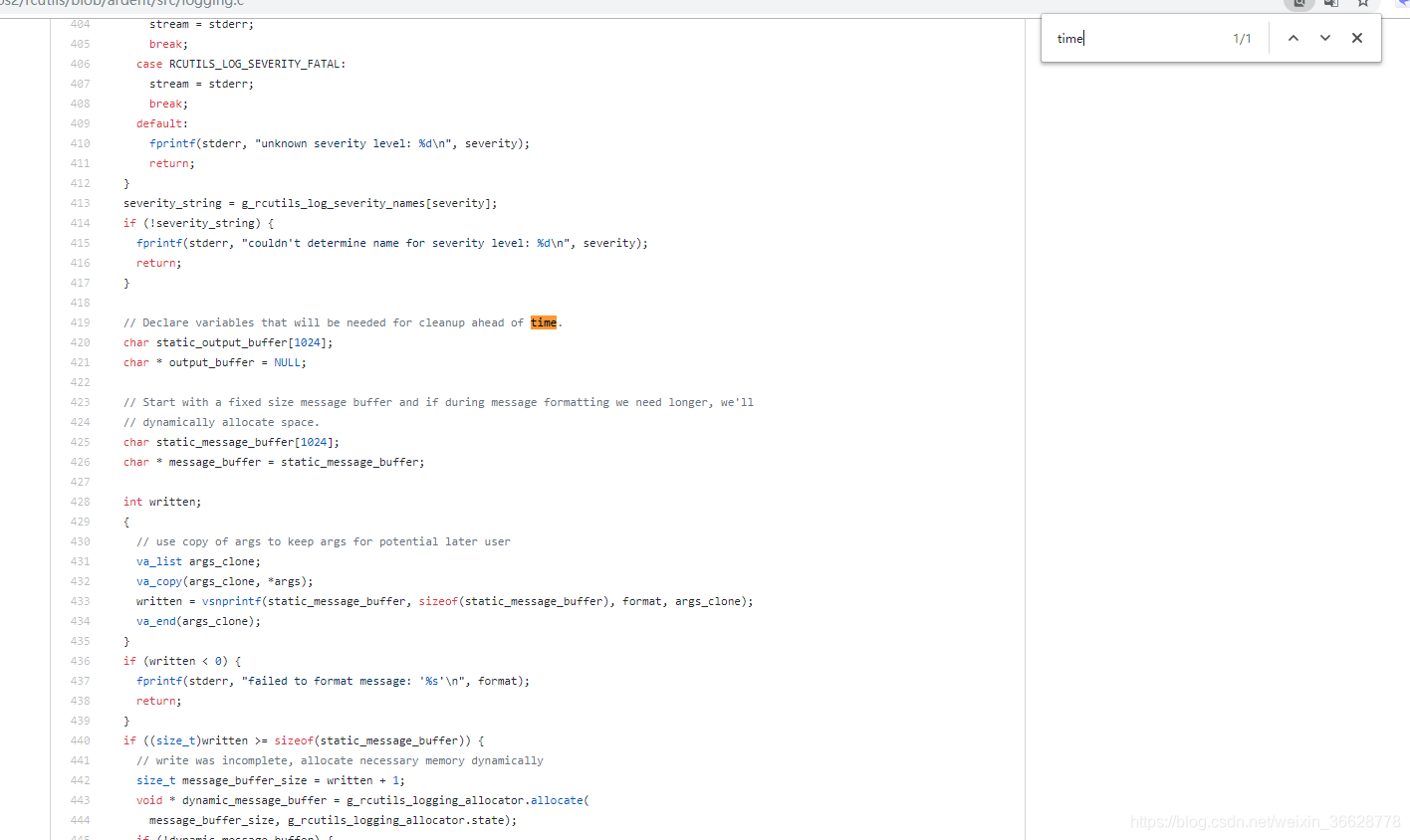
Task: Select line number 410
Action: point(80,143)
